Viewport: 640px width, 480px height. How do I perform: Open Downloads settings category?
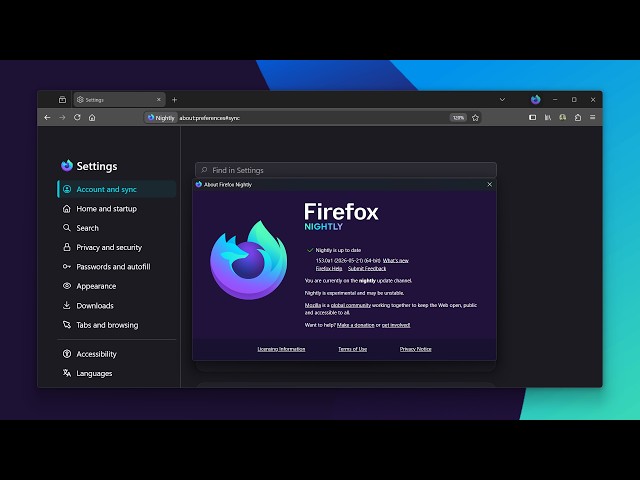click(117, 306)
